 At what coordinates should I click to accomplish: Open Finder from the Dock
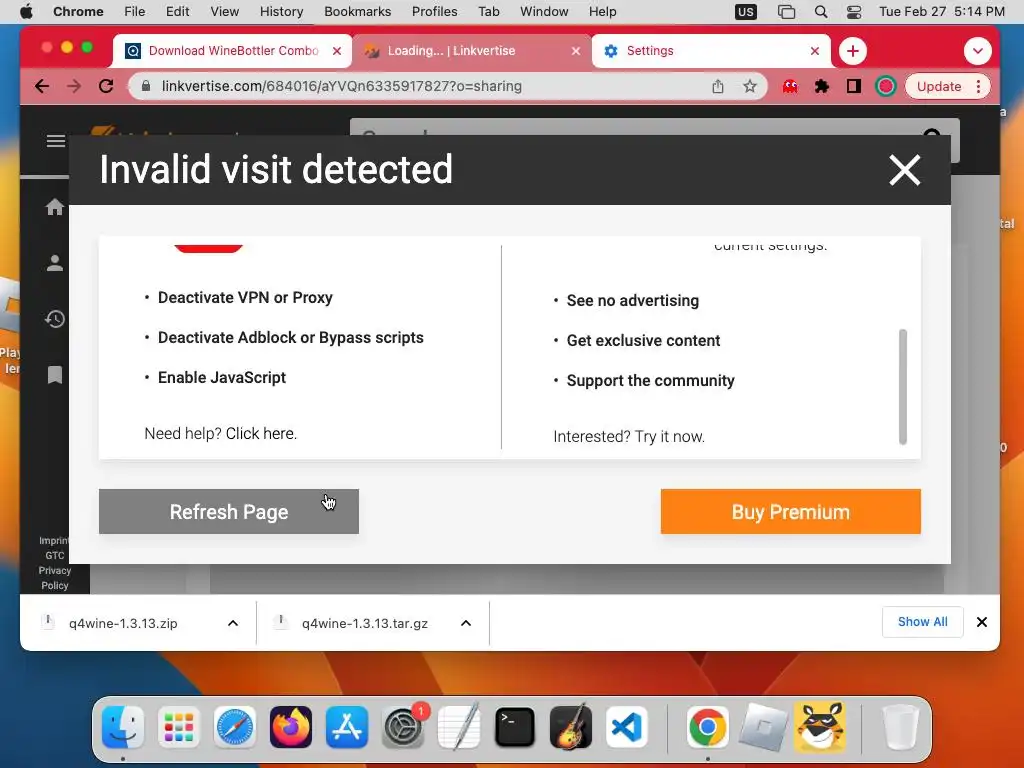(x=123, y=727)
